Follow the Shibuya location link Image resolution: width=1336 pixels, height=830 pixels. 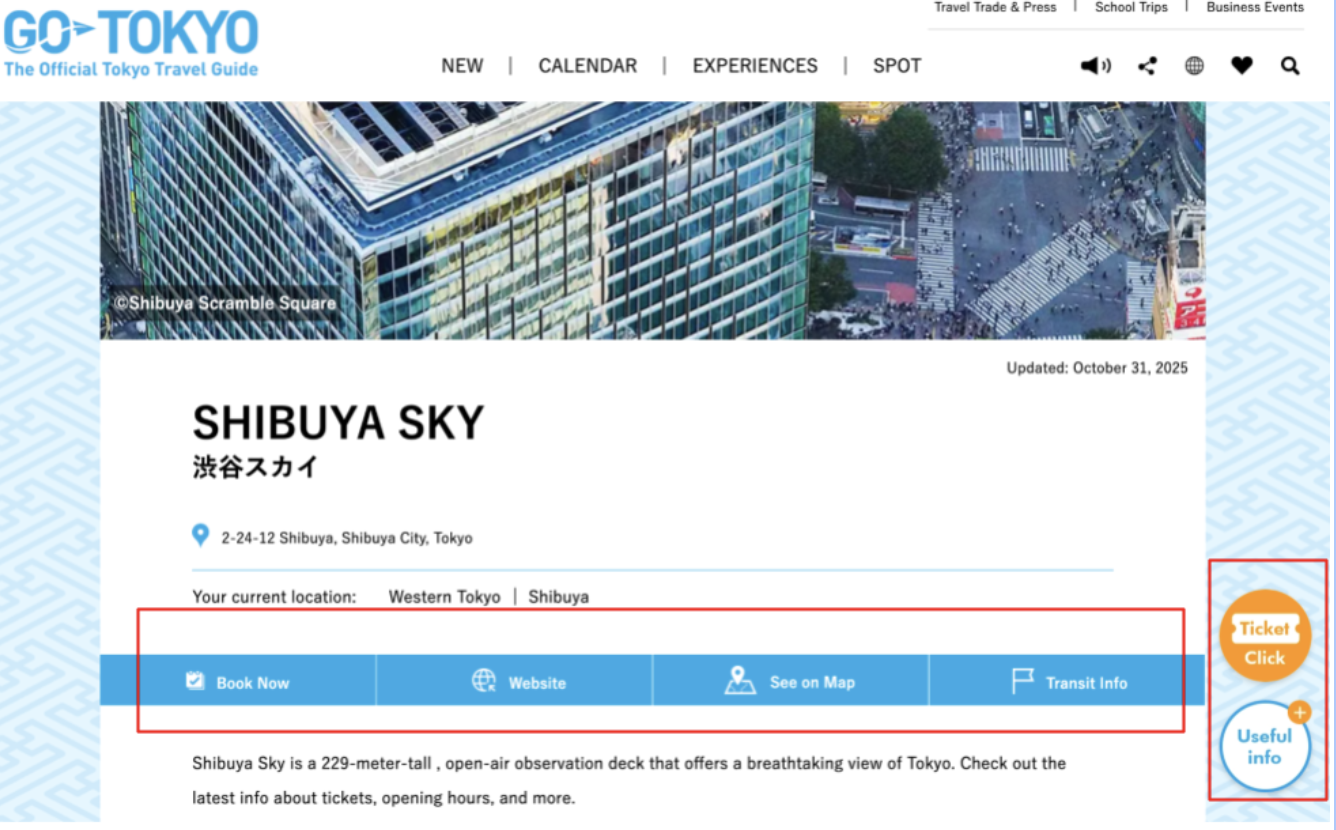558,597
